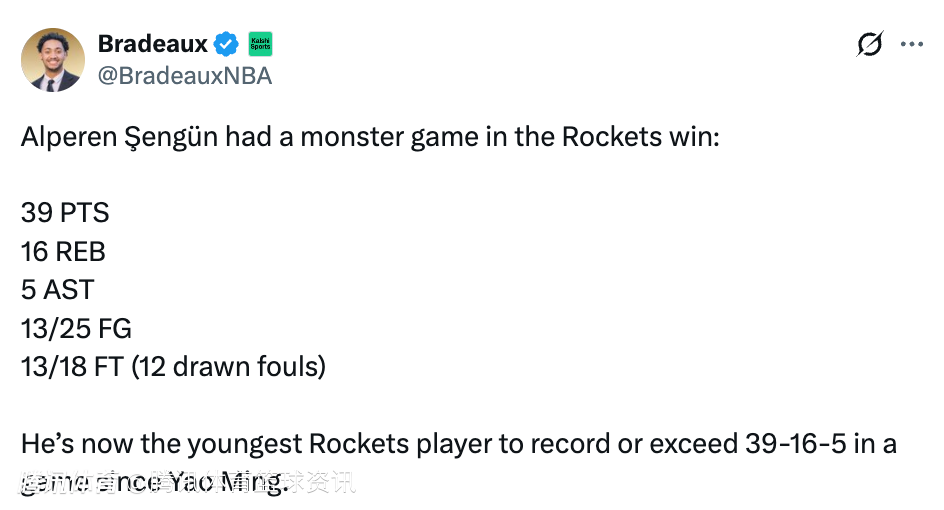The height and width of the screenshot is (510, 944).
Task: Click the "(12 drawn fouls)" parenthetical text
Action: click(227, 367)
